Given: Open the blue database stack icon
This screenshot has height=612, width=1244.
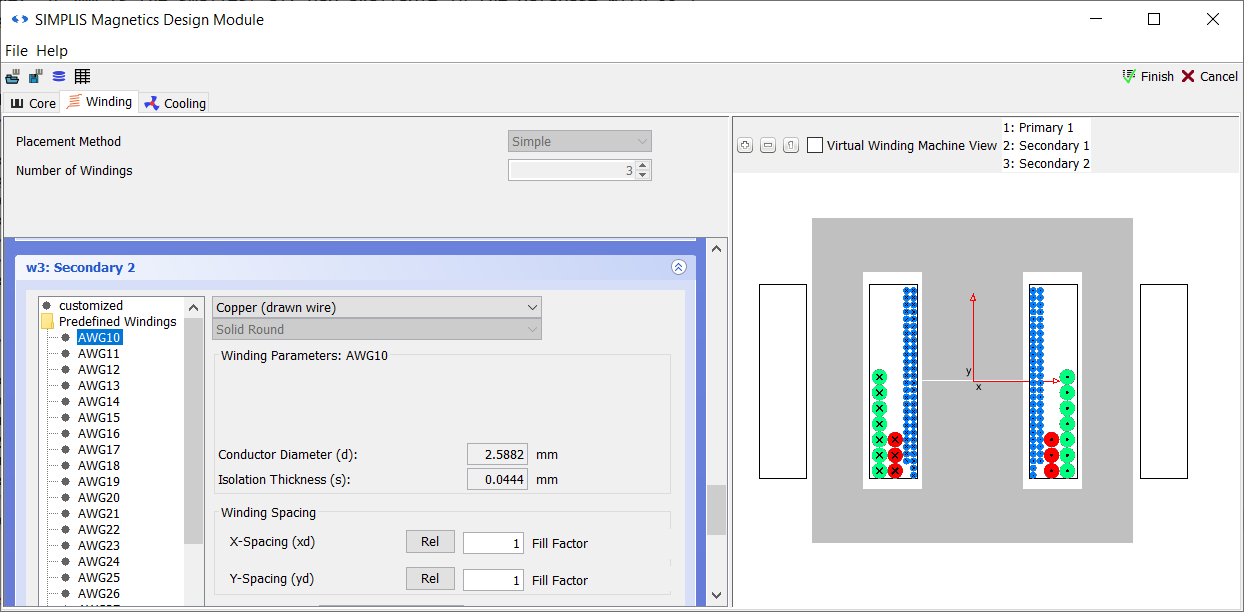Looking at the screenshot, I should click(x=59, y=77).
